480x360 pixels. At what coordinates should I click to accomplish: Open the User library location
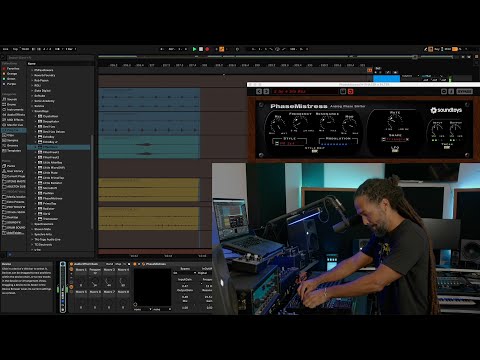click(x=13, y=171)
